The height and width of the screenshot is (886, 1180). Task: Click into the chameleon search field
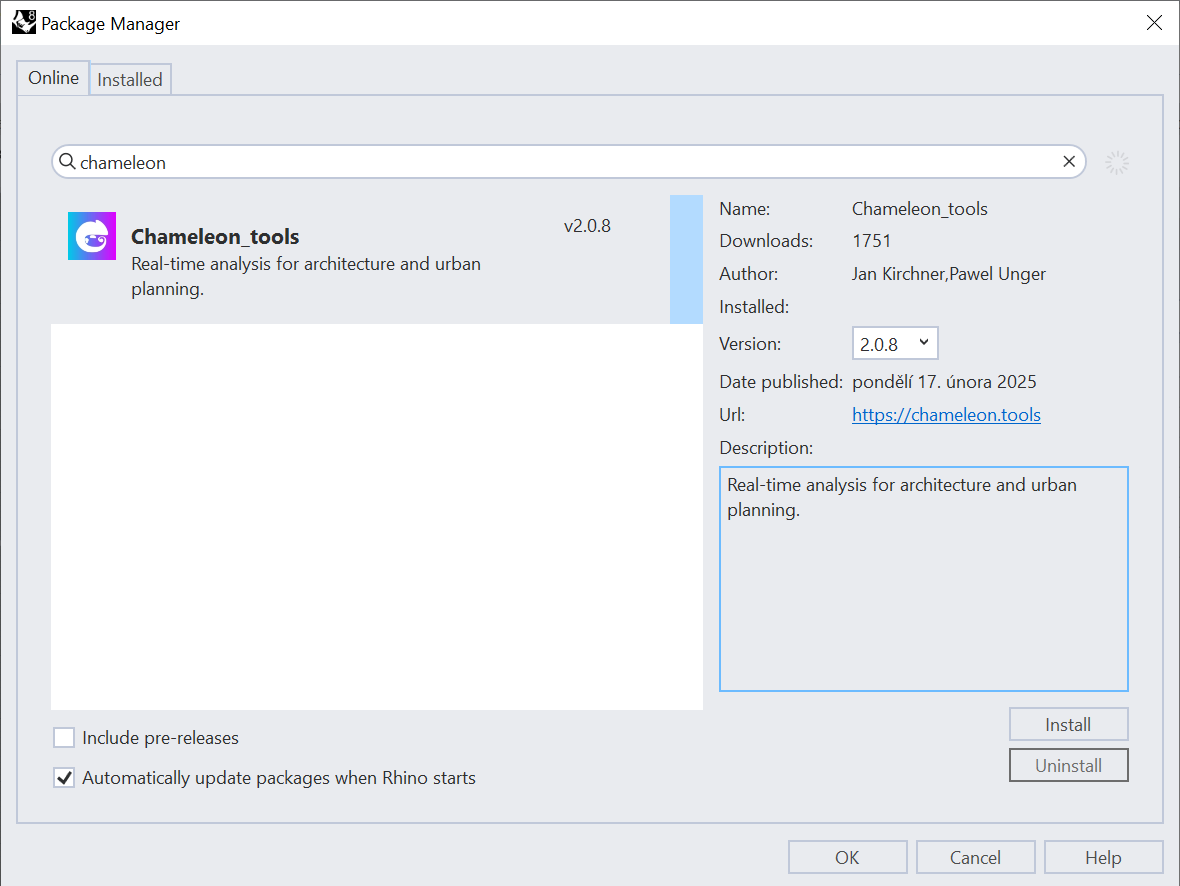click(x=560, y=162)
